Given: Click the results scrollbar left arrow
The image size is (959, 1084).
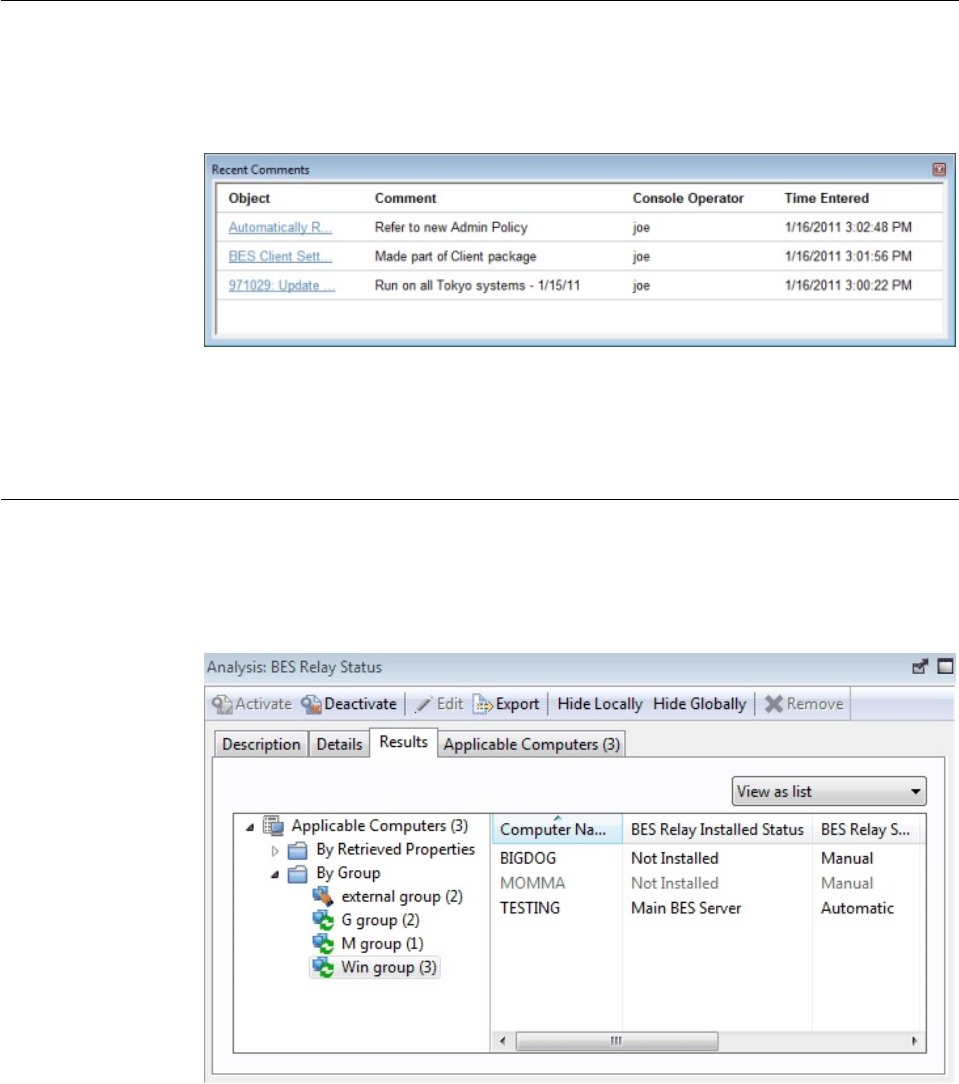Looking at the screenshot, I should [x=503, y=1041].
